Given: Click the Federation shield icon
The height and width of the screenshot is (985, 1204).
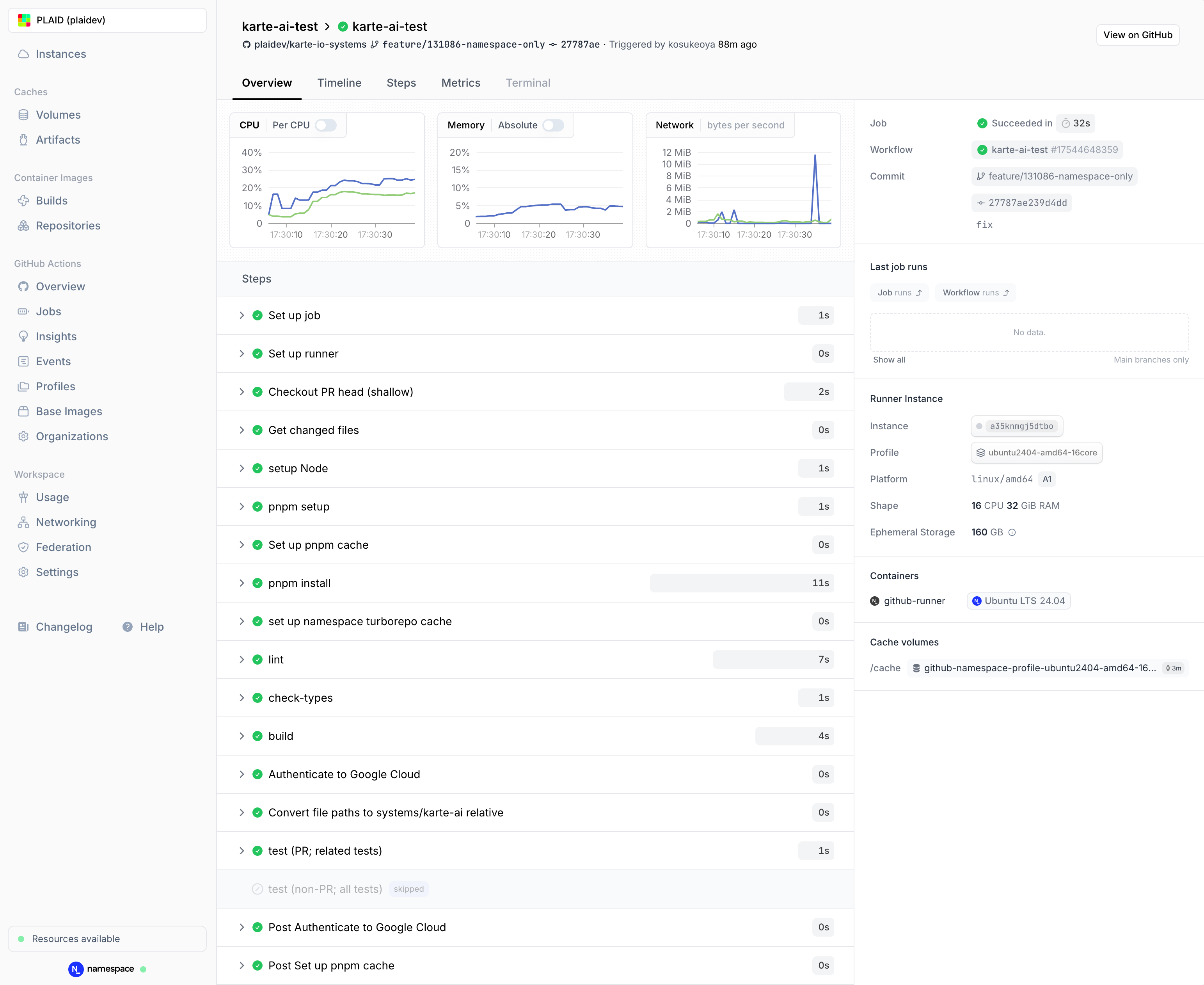Looking at the screenshot, I should (23, 547).
